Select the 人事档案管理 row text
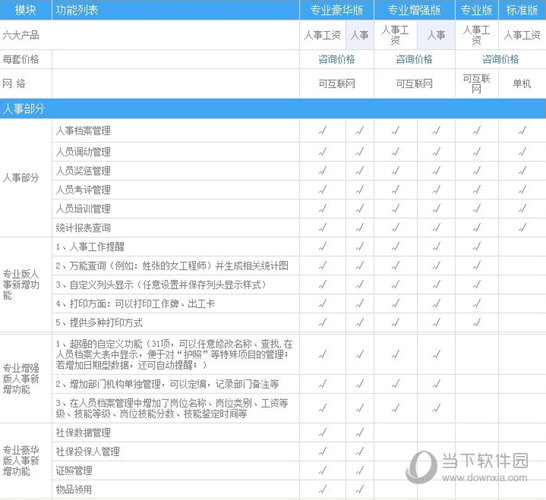Image resolution: width=546 pixels, height=500 pixels. pos(83,131)
